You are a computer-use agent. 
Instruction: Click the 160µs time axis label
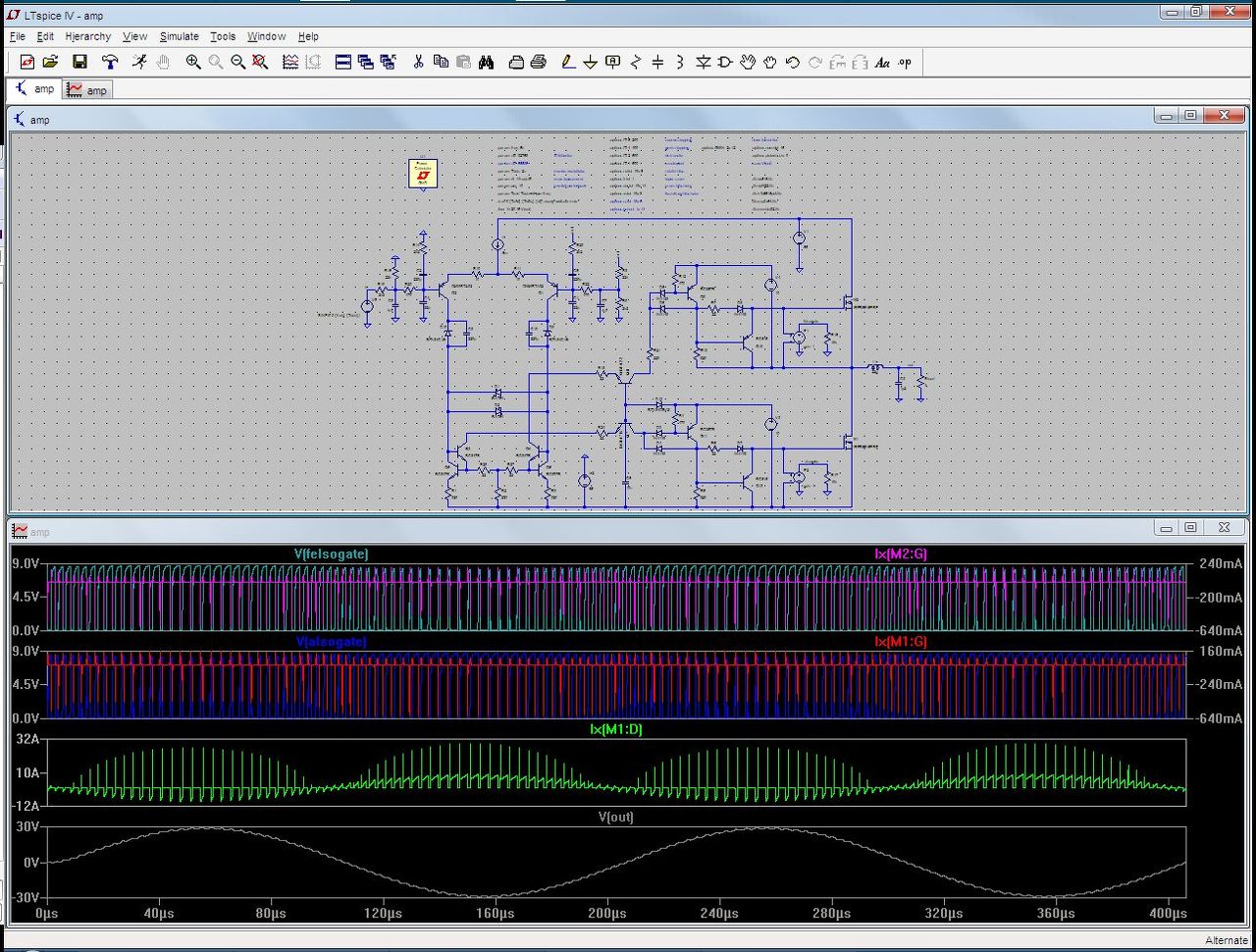[x=495, y=914]
